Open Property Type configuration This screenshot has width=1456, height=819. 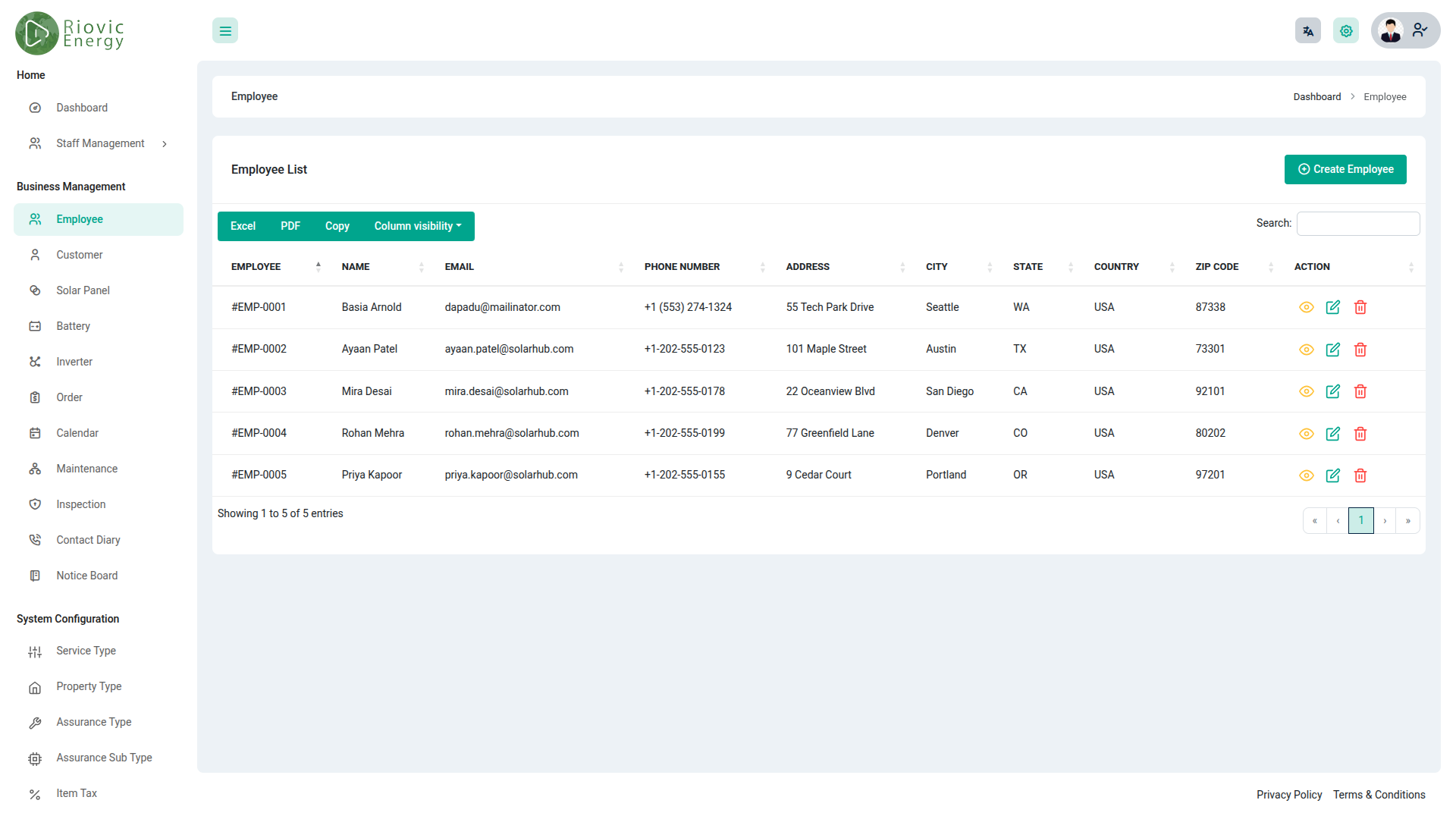(x=99, y=686)
